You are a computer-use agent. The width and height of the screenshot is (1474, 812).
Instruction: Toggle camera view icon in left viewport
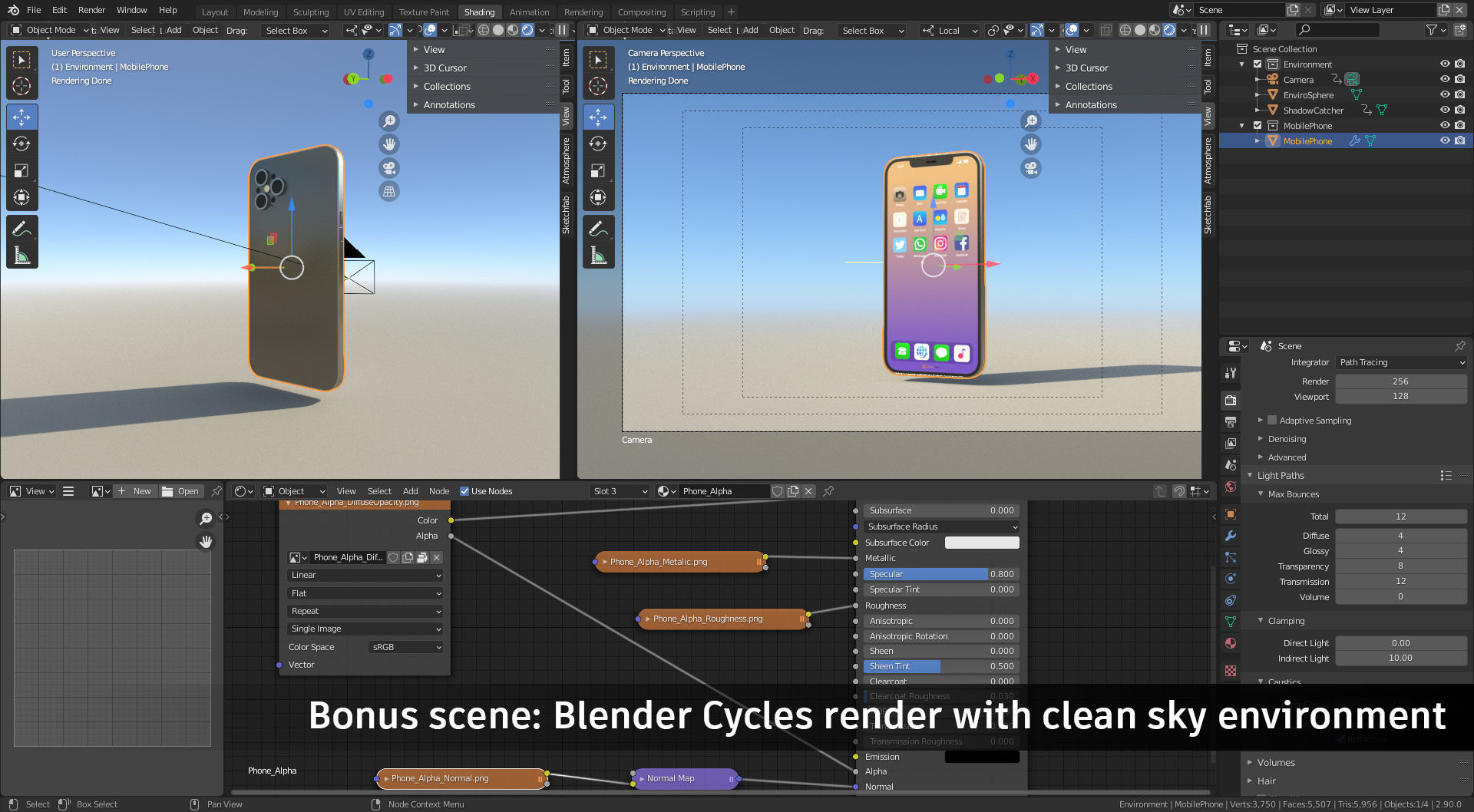point(389,168)
